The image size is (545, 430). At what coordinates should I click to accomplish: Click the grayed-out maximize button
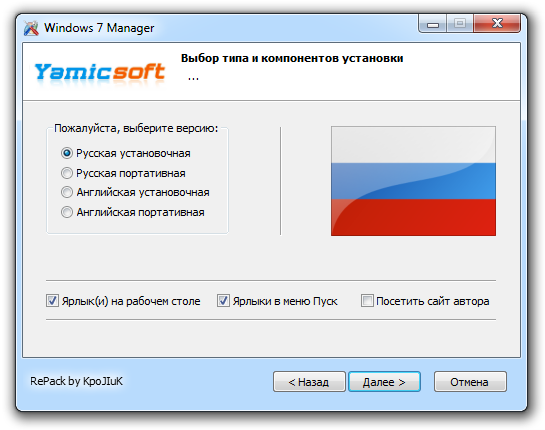coord(460,24)
